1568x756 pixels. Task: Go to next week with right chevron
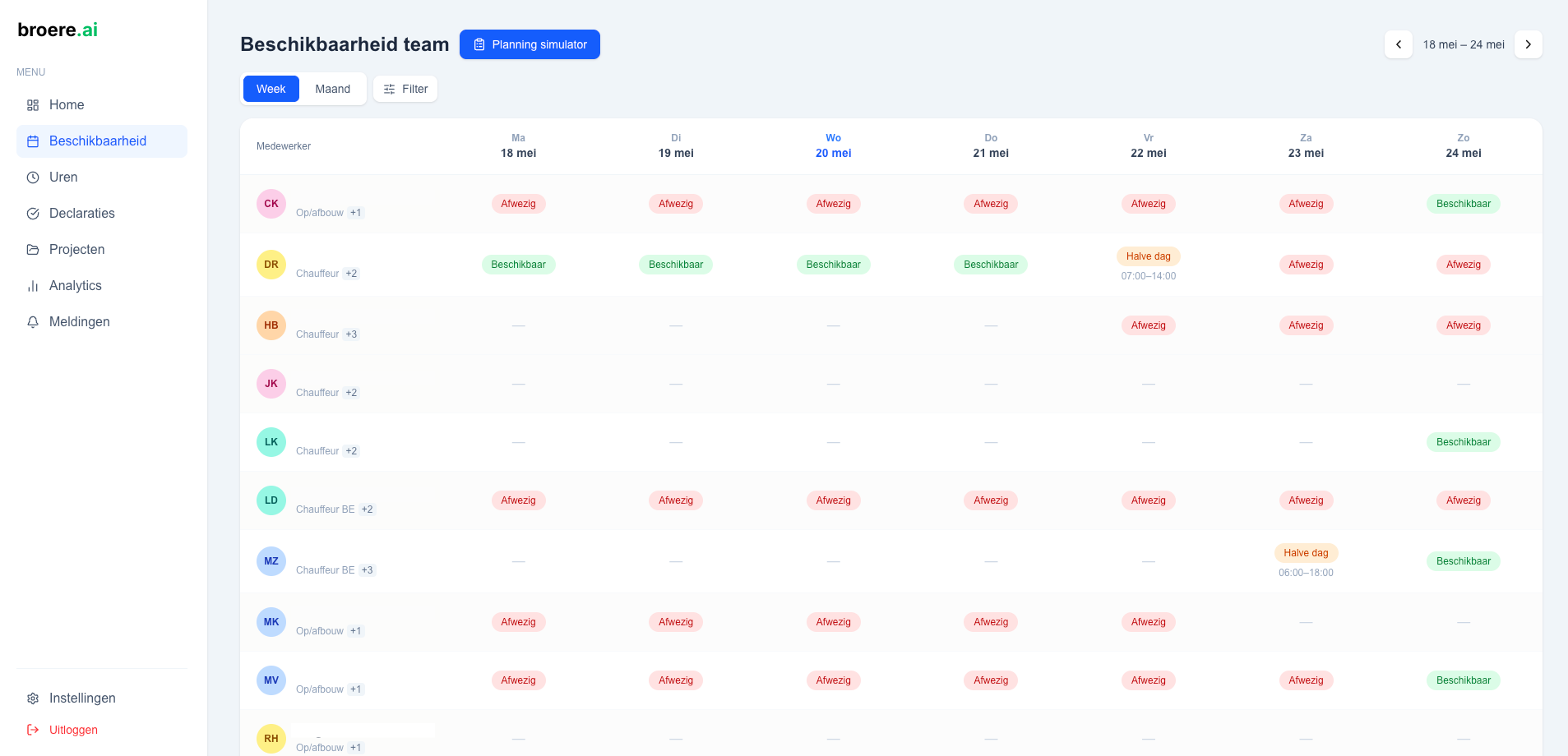tap(1529, 44)
